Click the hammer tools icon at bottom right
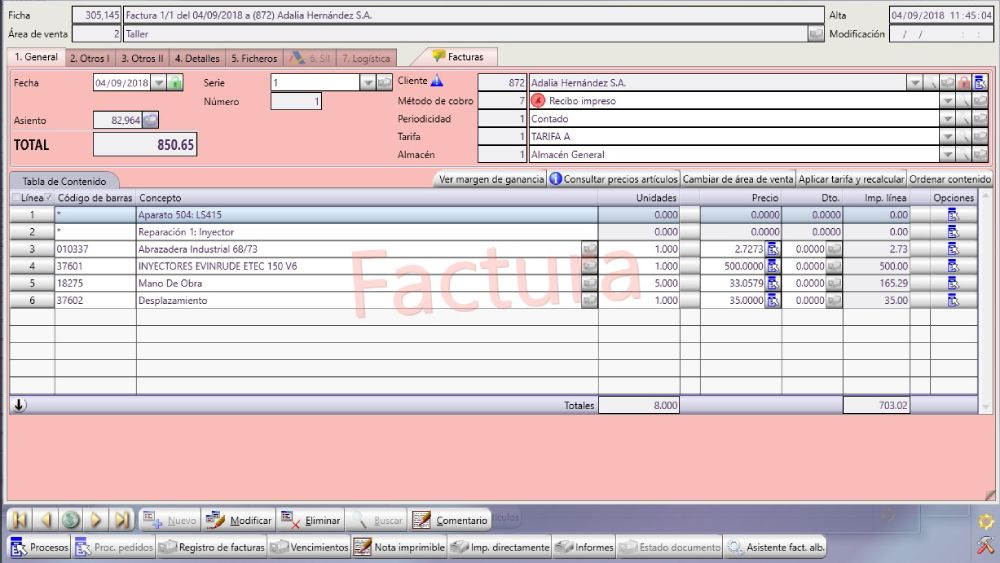The image size is (1000, 563). coord(984,546)
